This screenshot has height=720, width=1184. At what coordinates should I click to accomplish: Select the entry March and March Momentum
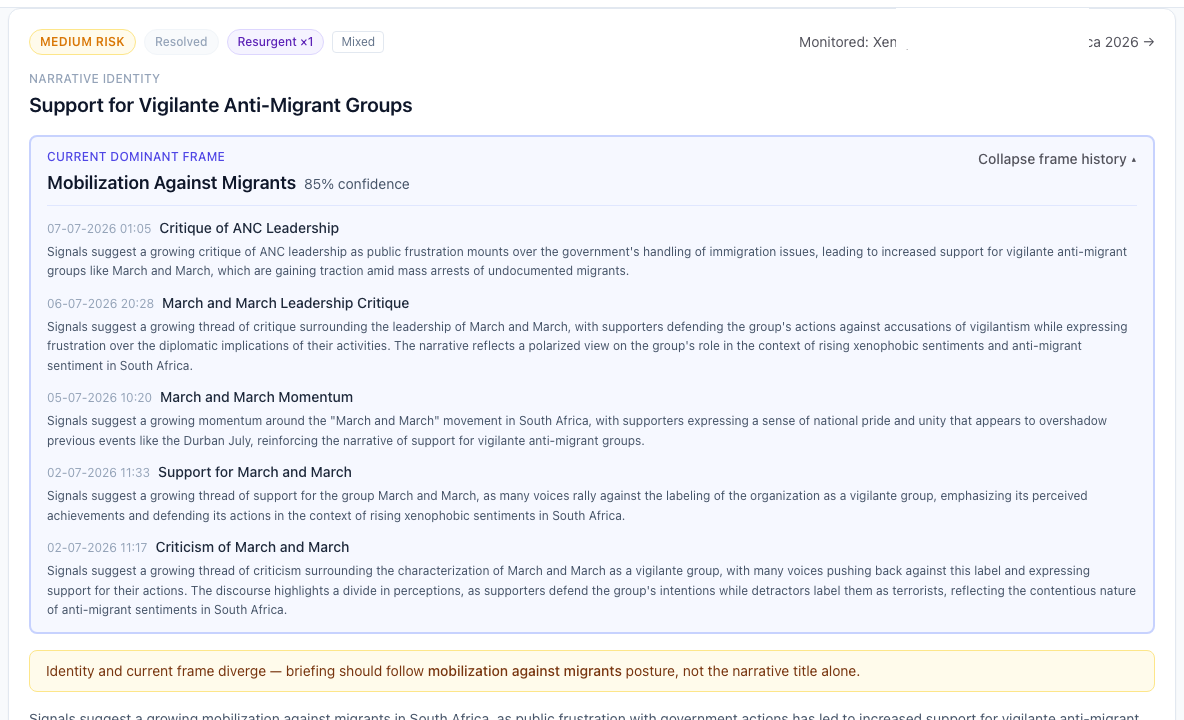[x=257, y=397]
